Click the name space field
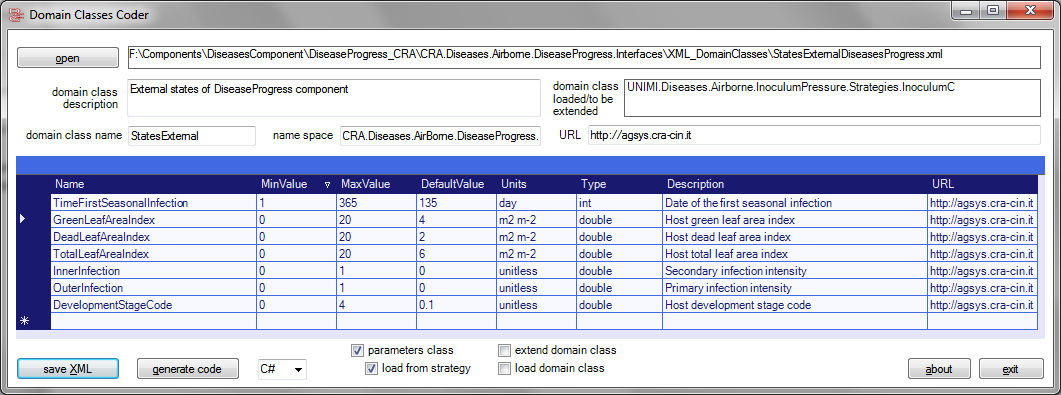The image size is (1061, 395). (441, 135)
